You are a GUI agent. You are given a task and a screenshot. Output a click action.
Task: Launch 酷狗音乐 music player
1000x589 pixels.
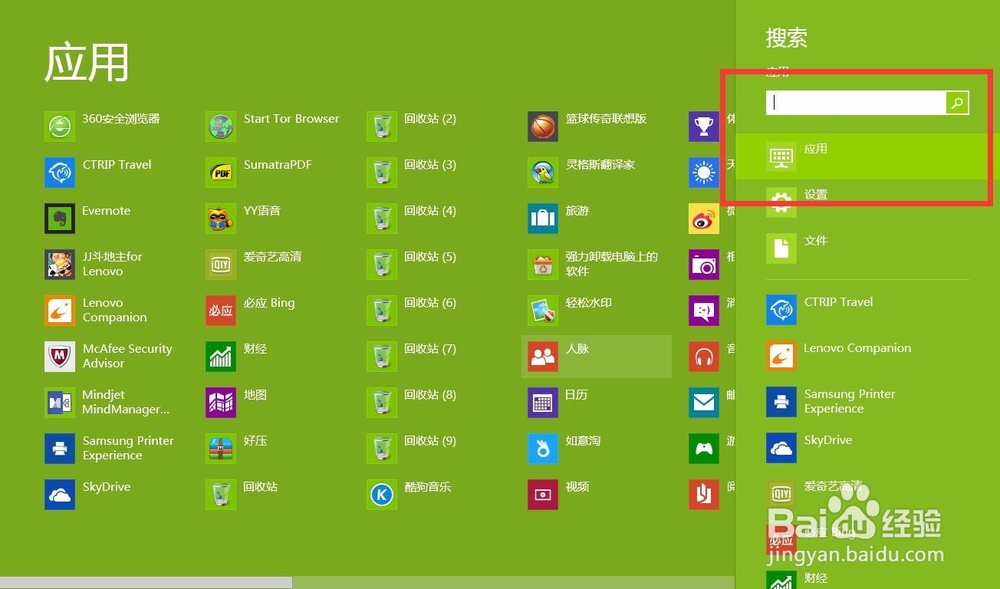point(409,494)
